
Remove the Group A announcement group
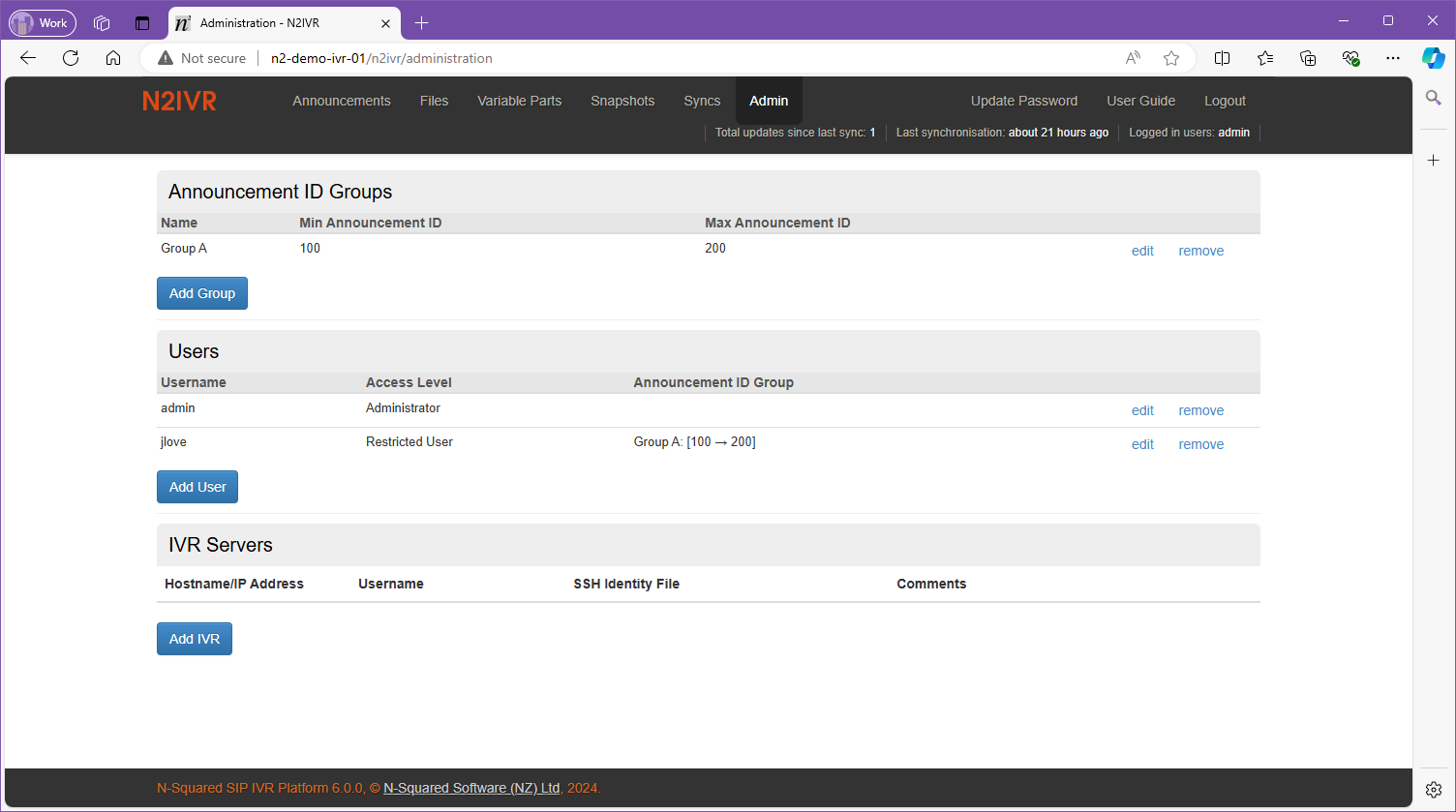tap(1200, 251)
